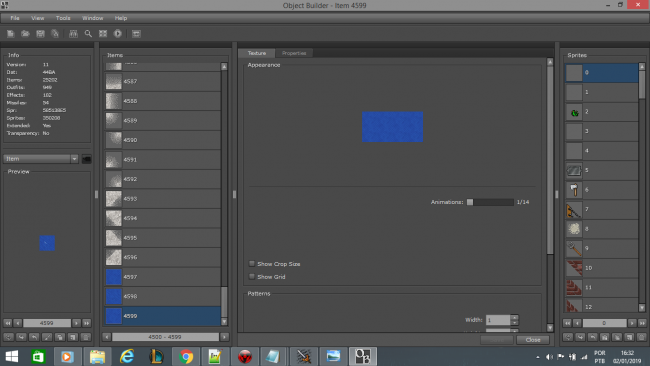The width and height of the screenshot is (650, 366).
Task: Select item 4598 in Items list
Action: pos(162,296)
